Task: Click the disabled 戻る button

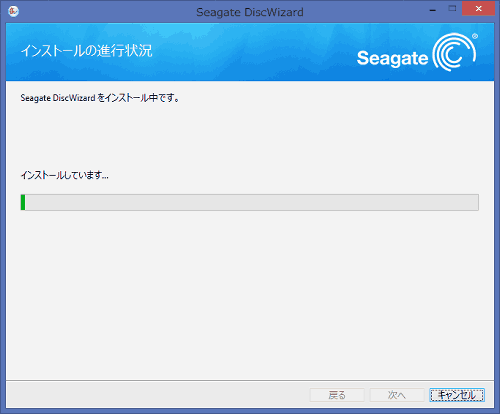Action: [x=337, y=395]
